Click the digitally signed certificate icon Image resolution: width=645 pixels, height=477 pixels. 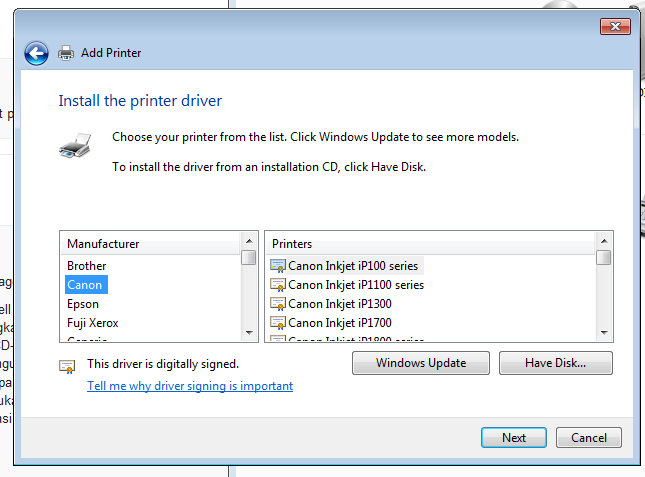click(x=67, y=366)
